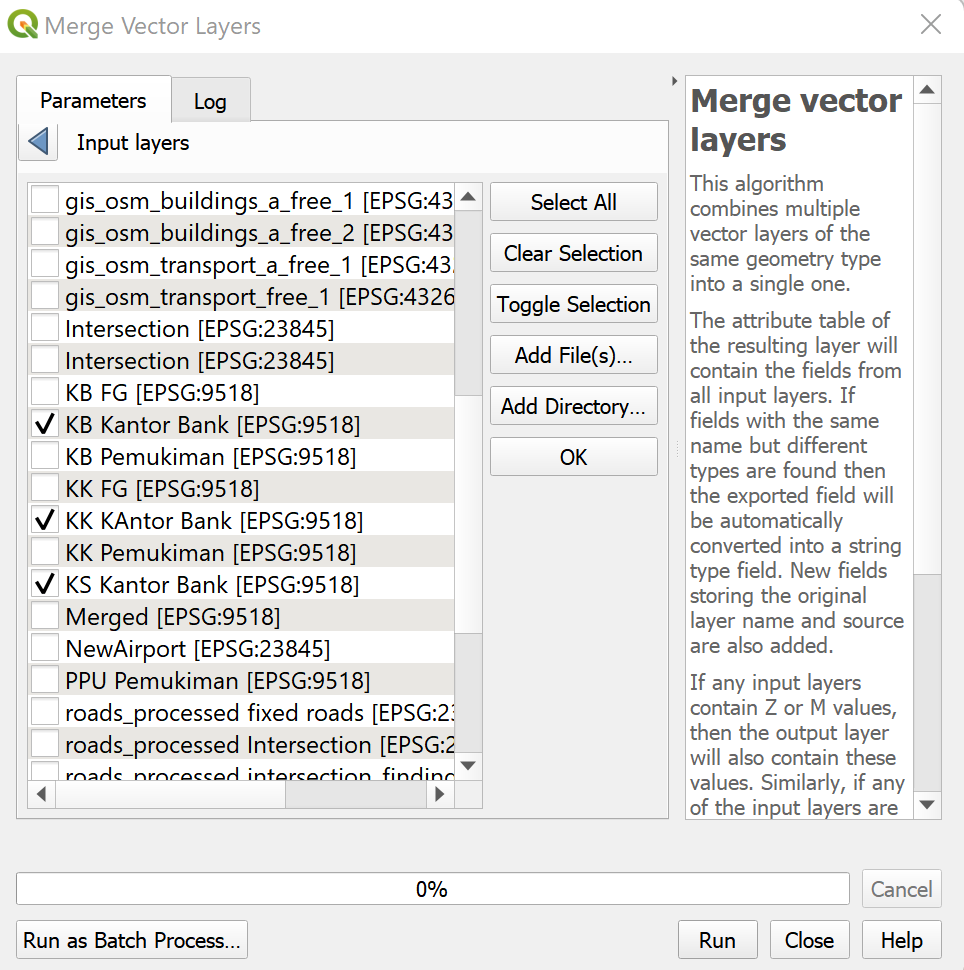Uncheck the KB Kantor Bank layer
This screenshot has height=970, width=964.
[x=44, y=425]
